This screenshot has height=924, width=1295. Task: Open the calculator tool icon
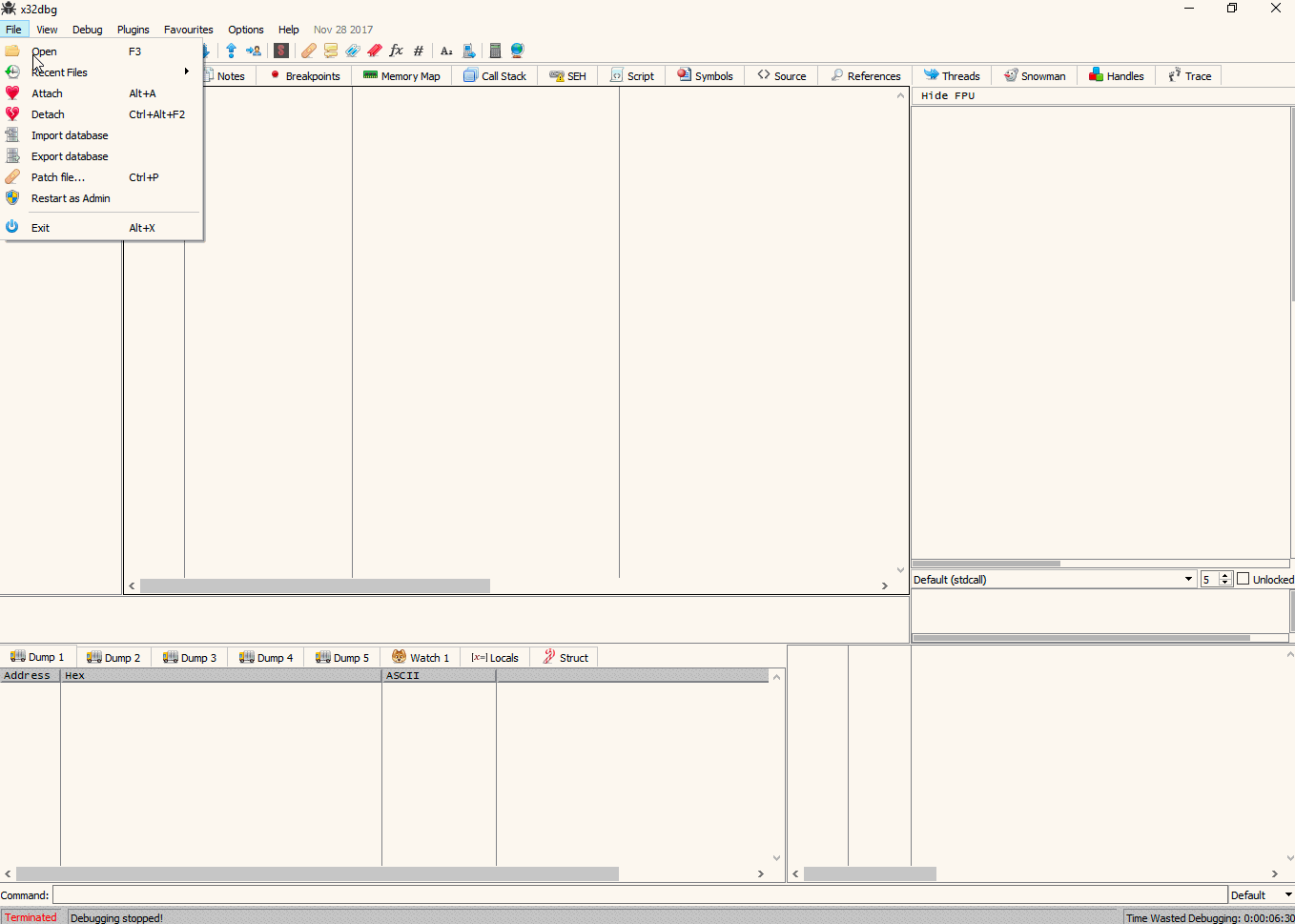coord(495,51)
